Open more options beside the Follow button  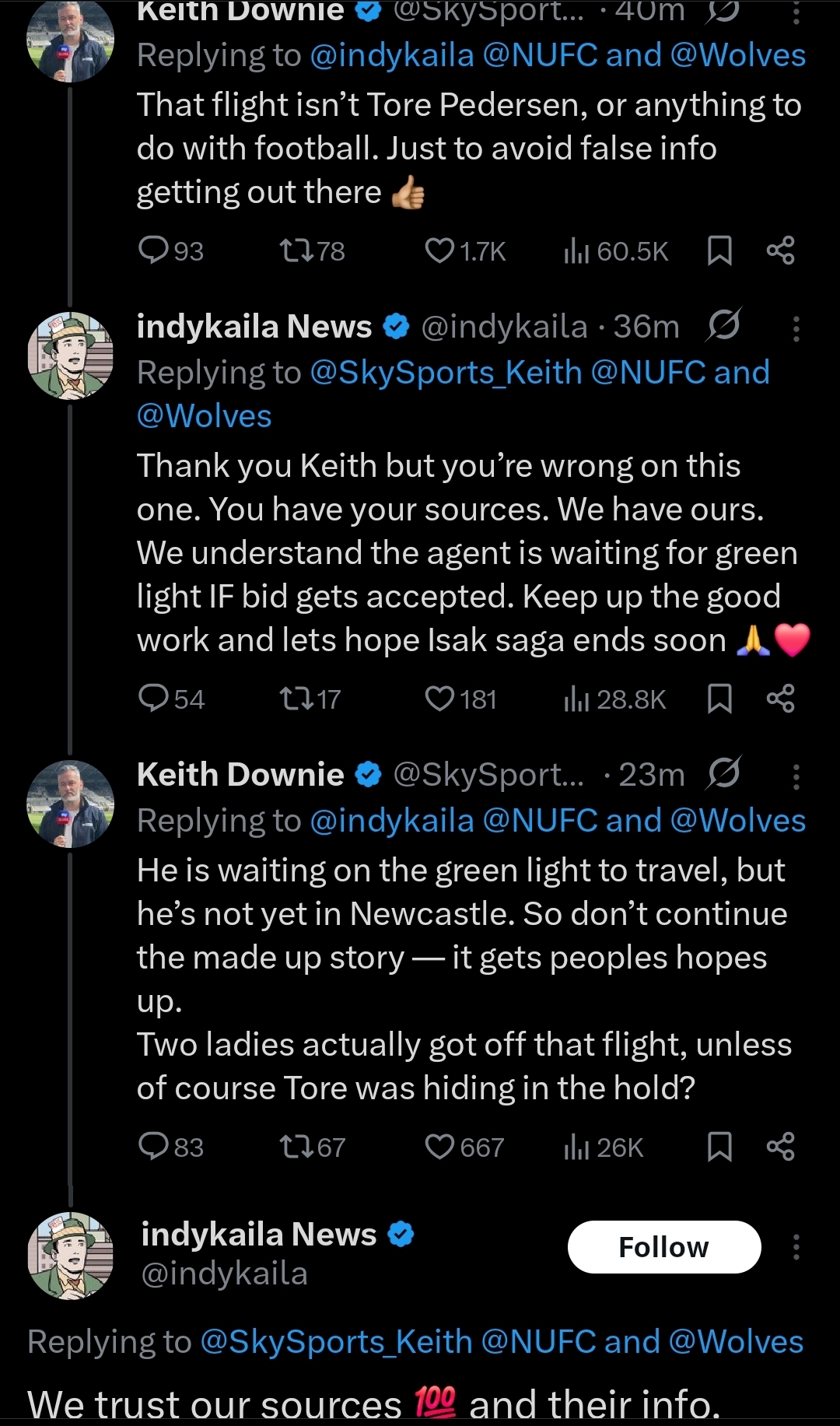796,1247
